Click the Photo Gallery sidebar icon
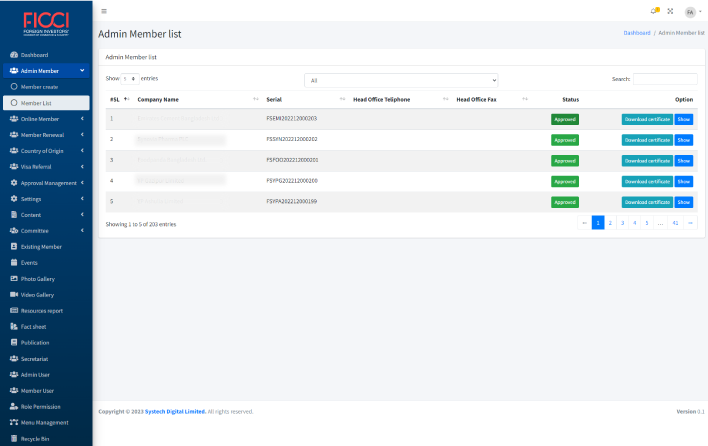This screenshot has height=446, width=708. click(13, 279)
